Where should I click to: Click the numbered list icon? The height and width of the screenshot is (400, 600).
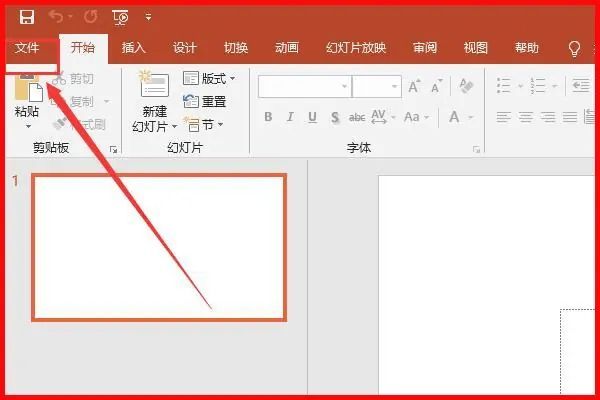point(538,85)
